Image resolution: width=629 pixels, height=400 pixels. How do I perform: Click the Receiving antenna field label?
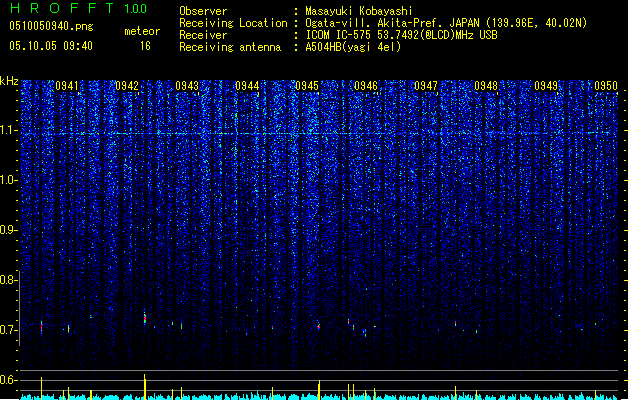[x=230, y=47]
